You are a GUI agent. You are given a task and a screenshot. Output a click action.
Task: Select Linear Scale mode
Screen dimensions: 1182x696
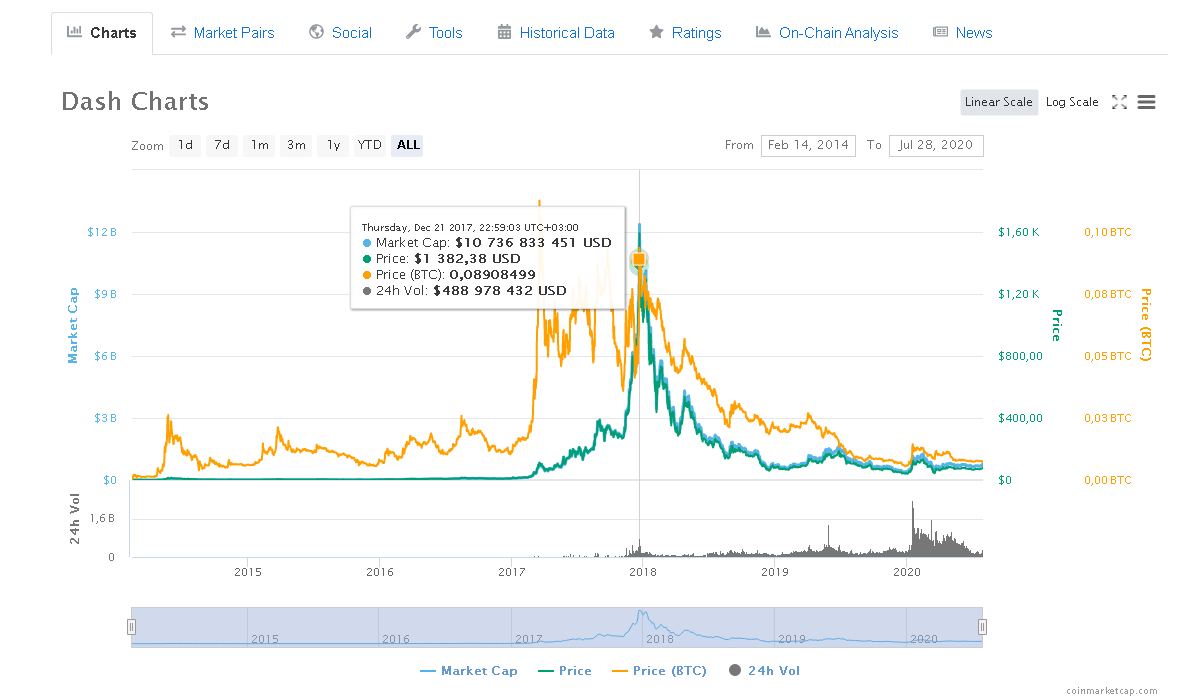[x=999, y=102]
